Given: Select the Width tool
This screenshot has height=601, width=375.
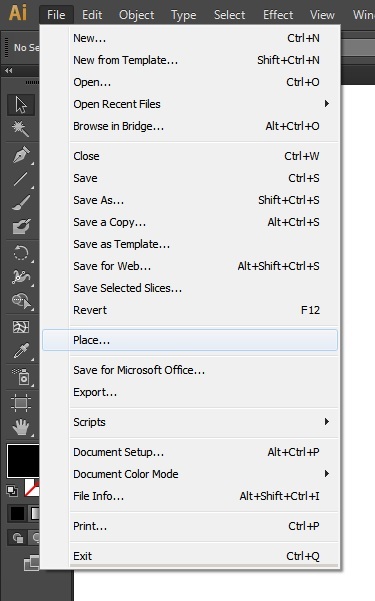Looking at the screenshot, I should (21, 277).
